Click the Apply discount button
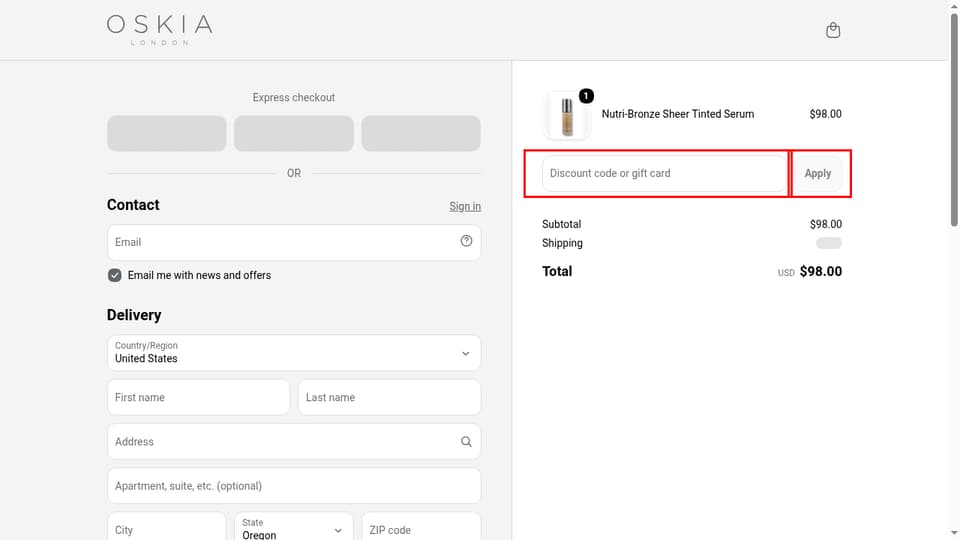 (x=817, y=173)
